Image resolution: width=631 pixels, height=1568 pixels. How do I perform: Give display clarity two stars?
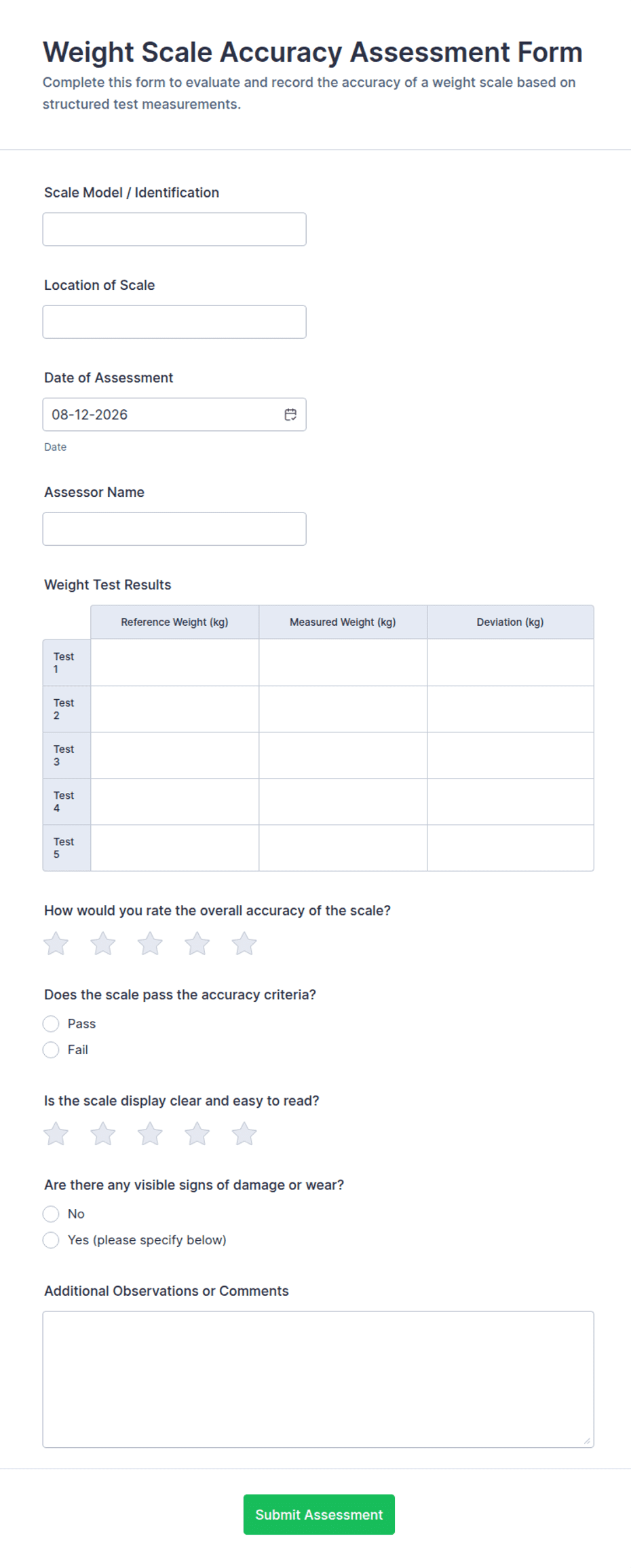coord(103,1134)
